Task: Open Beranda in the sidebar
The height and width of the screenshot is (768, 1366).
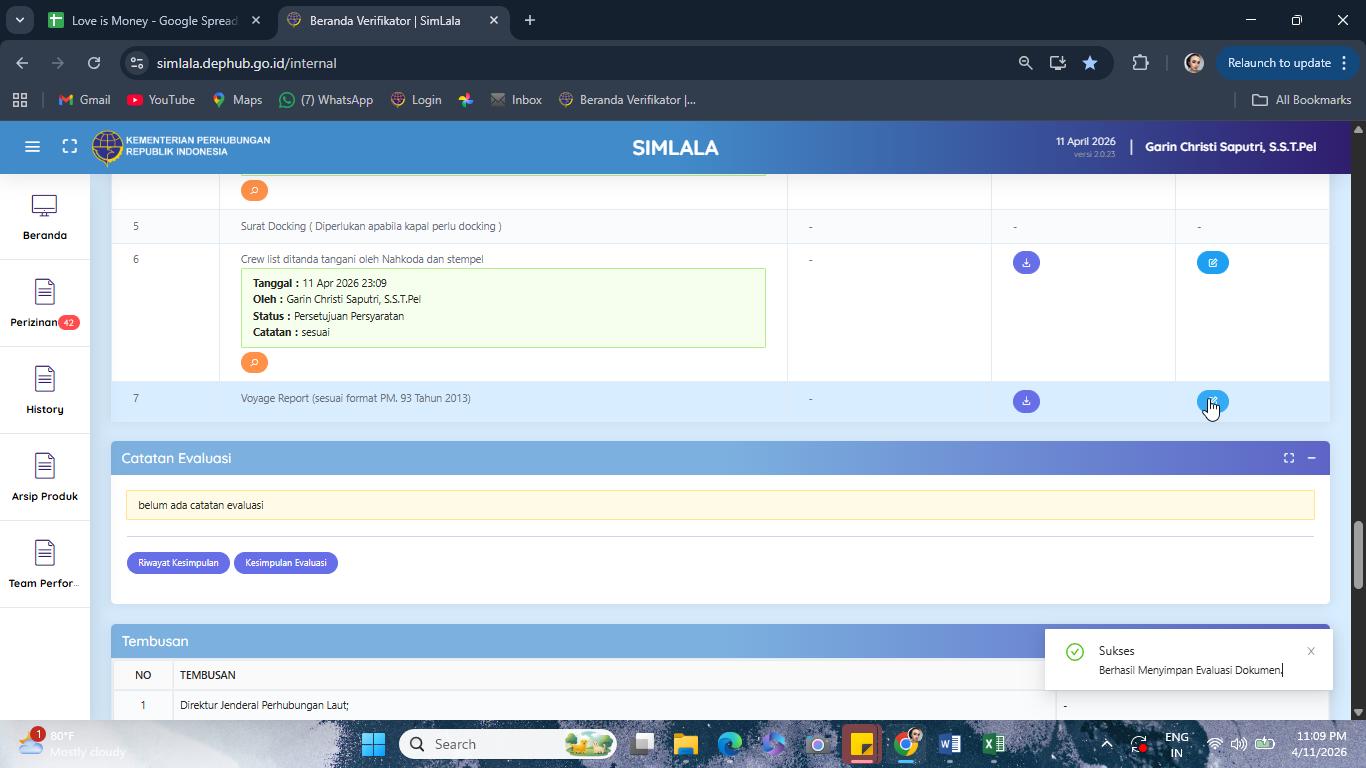Action: pyautogui.click(x=44, y=217)
